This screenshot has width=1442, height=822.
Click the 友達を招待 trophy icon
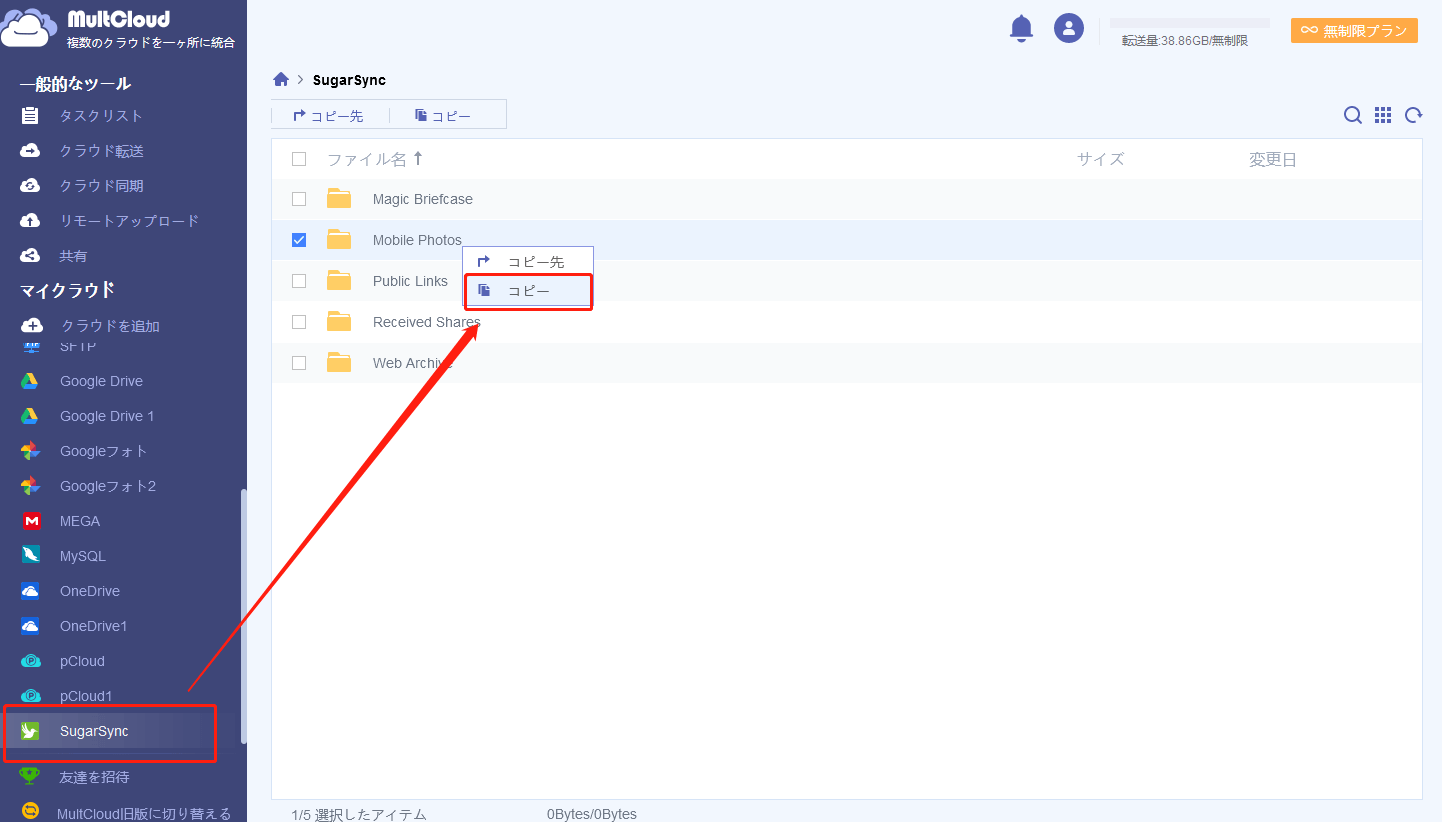click(31, 776)
